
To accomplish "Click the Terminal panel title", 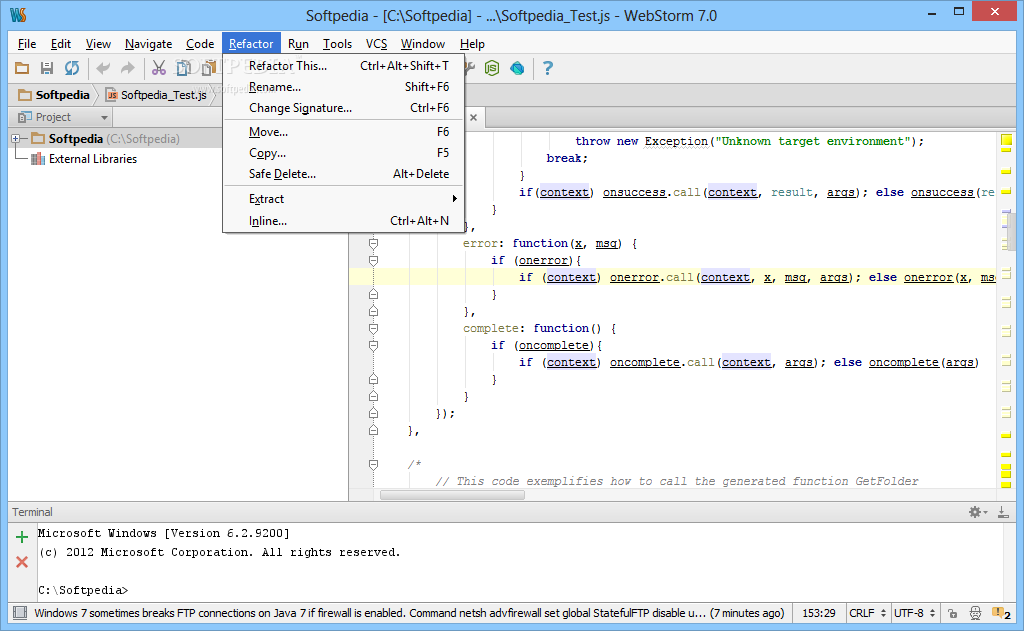I will tap(32, 512).
